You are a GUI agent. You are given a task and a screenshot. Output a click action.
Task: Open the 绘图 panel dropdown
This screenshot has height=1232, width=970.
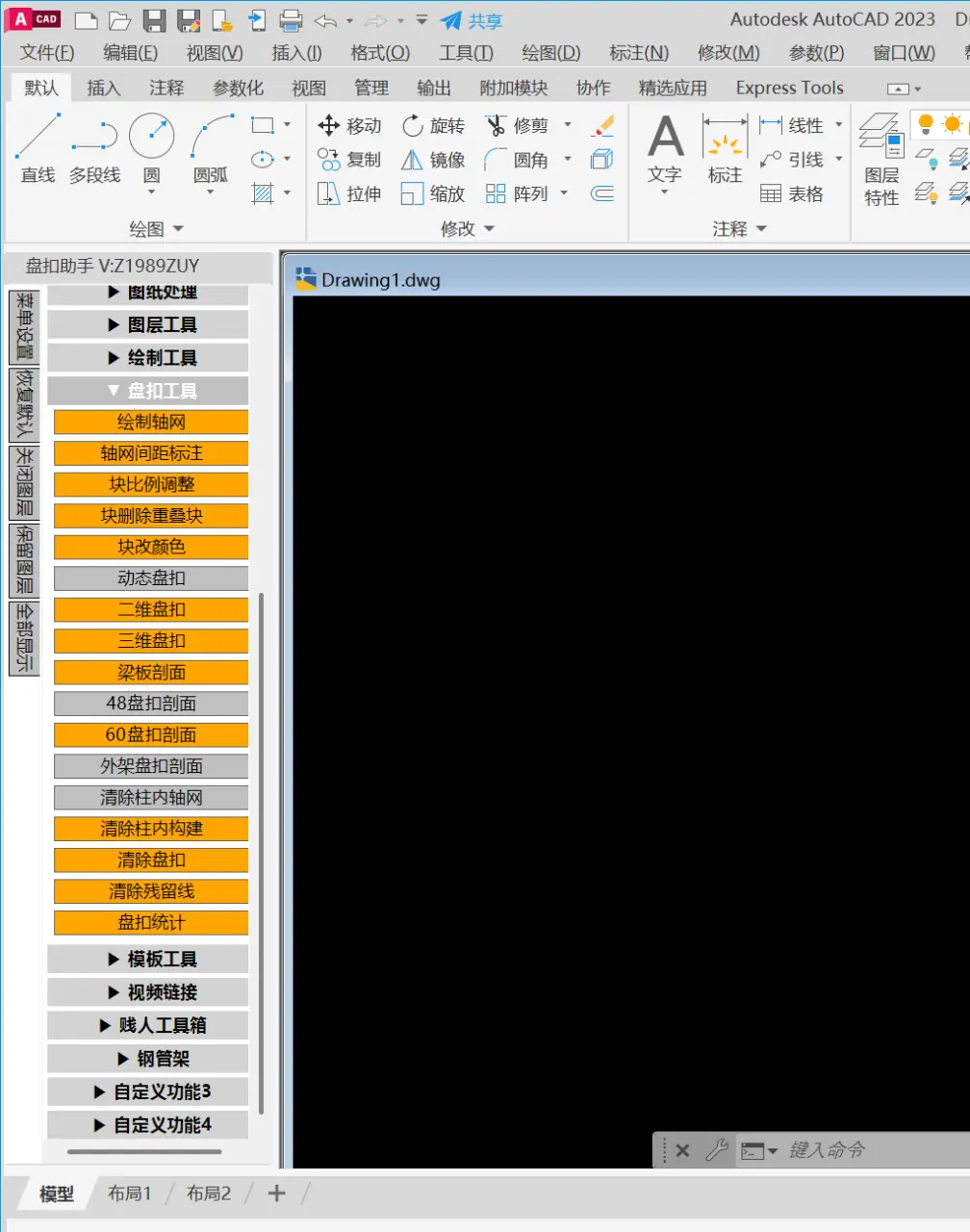click(157, 229)
